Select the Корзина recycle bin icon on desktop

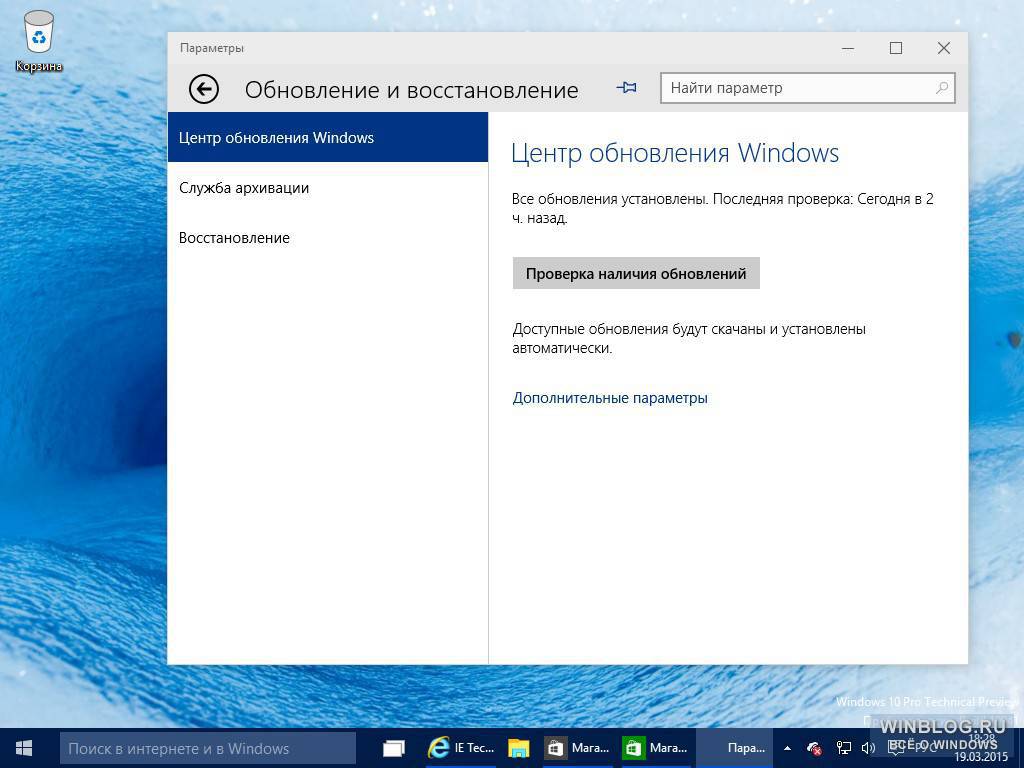[39, 41]
